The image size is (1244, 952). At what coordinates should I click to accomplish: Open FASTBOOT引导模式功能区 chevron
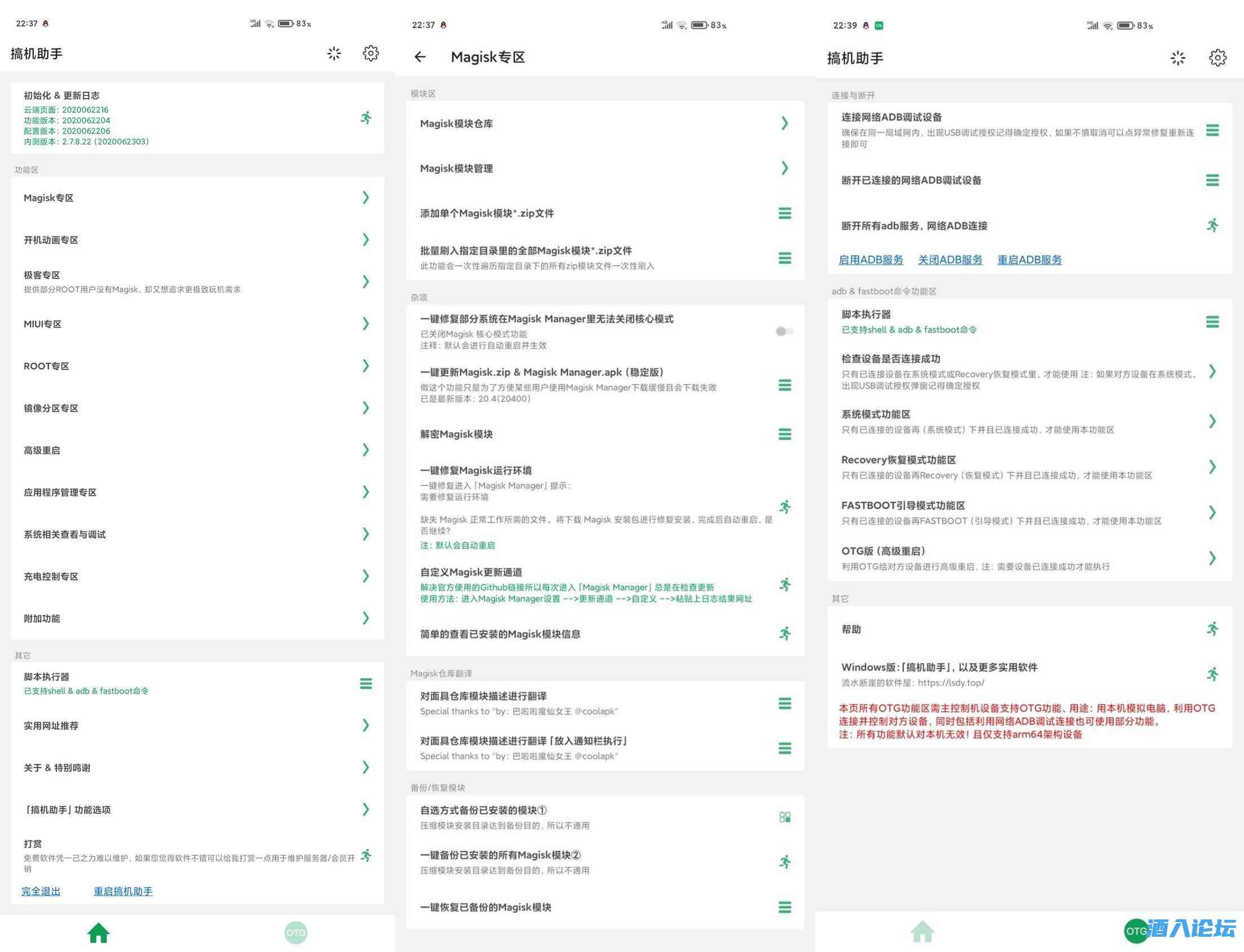coord(1212,512)
